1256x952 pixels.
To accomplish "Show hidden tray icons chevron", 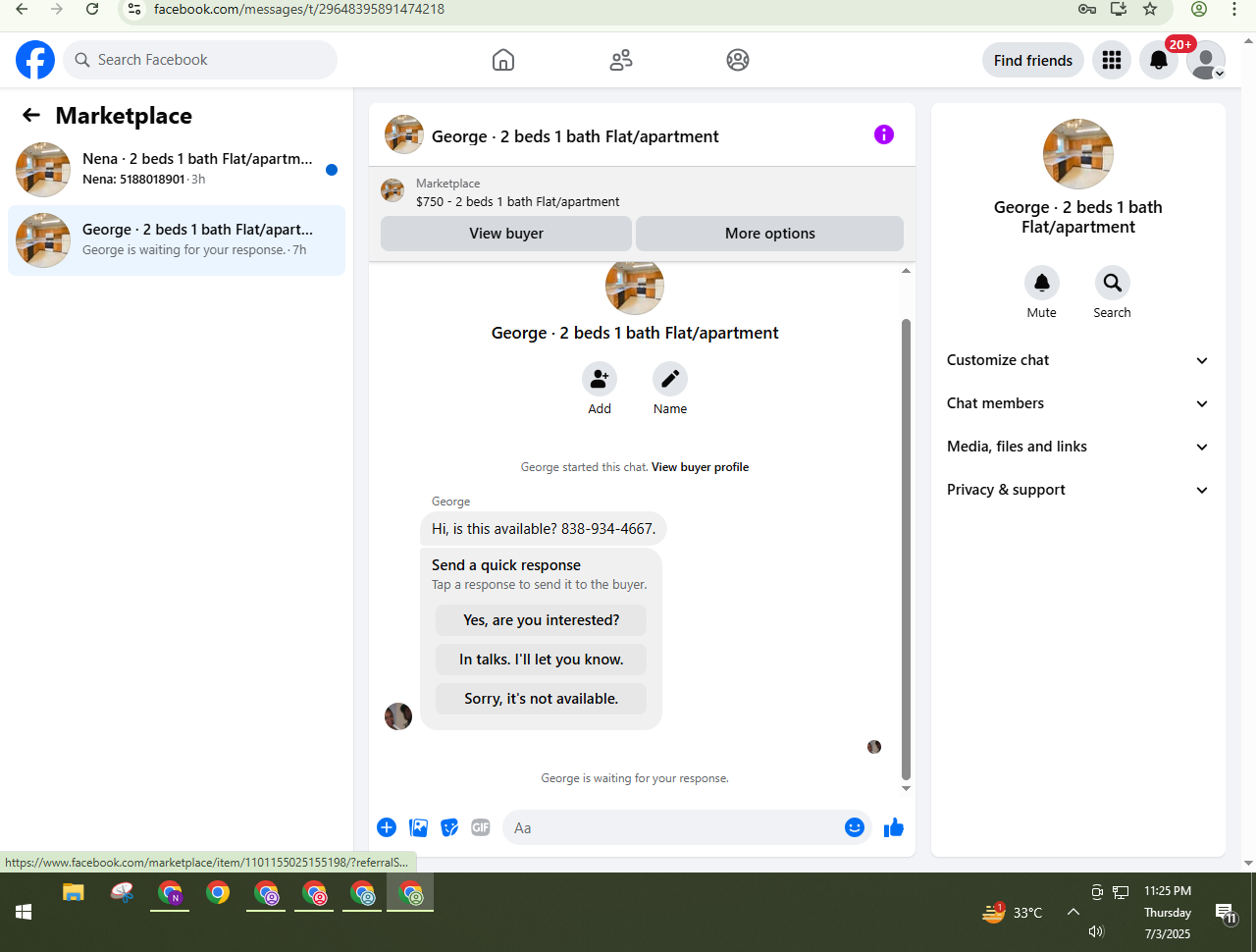I will pos(1073,912).
